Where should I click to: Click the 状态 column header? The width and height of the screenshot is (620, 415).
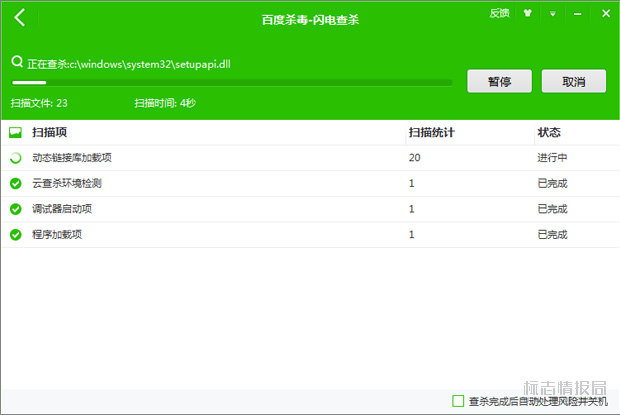pyautogui.click(x=549, y=132)
